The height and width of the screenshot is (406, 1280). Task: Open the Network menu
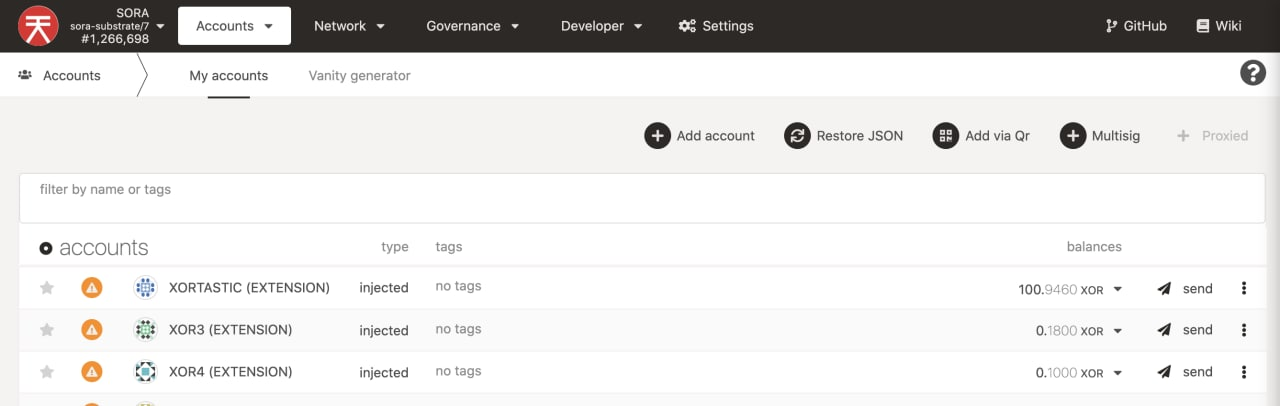[349, 26]
